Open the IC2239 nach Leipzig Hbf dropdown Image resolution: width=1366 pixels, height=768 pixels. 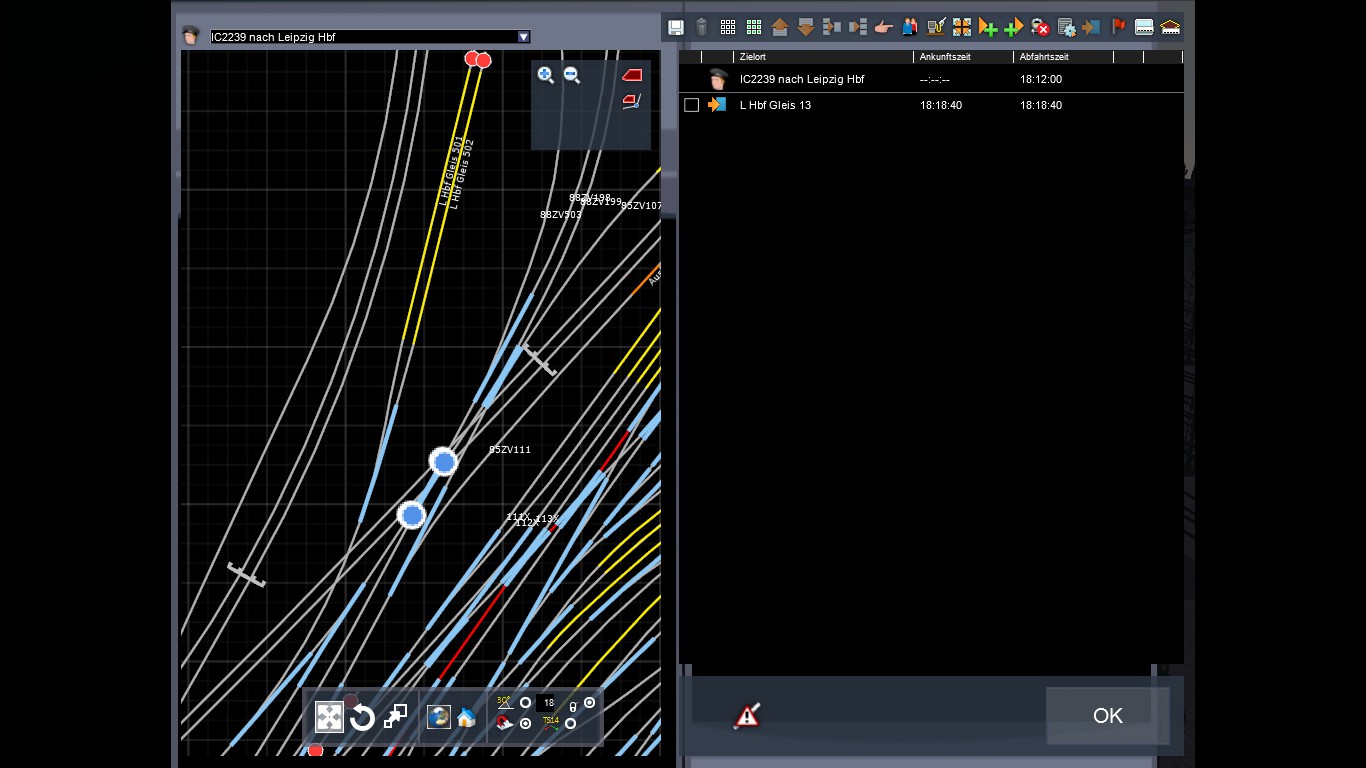click(523, 37)
